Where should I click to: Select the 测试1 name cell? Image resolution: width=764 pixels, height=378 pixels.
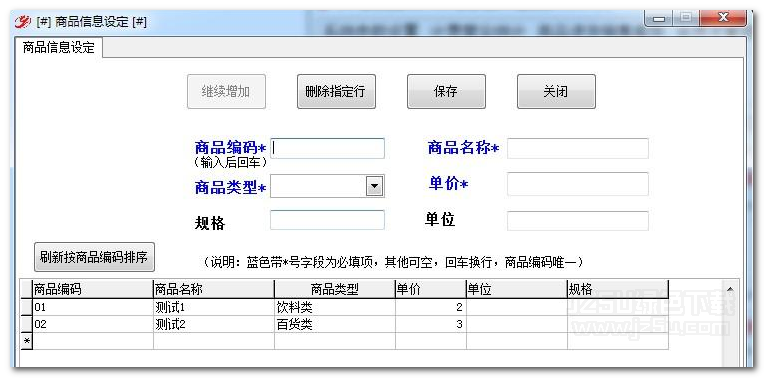click(214, 307)
